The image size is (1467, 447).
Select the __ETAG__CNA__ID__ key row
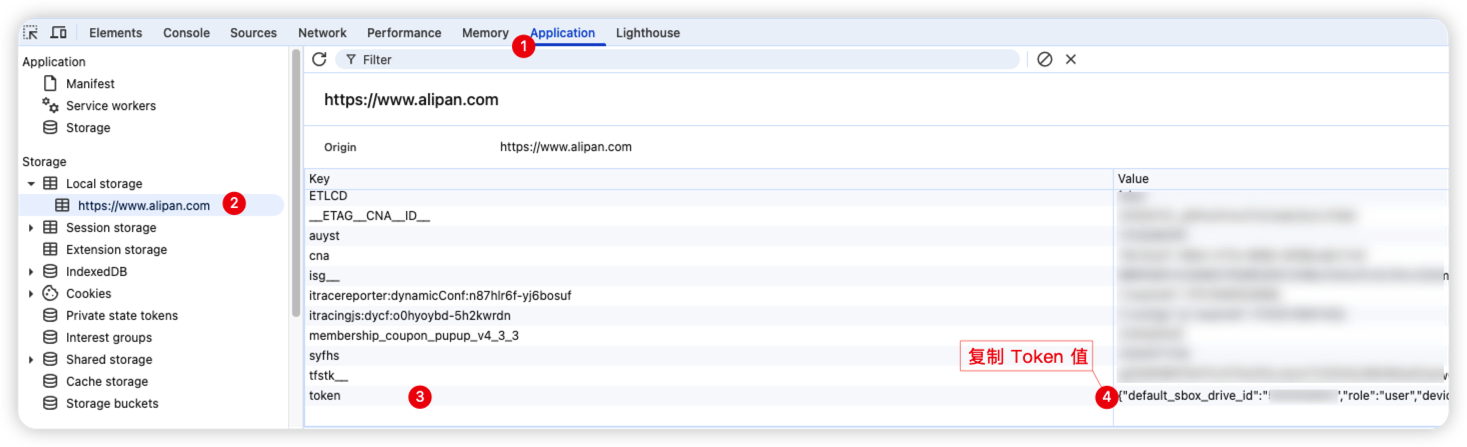point(709,216)
